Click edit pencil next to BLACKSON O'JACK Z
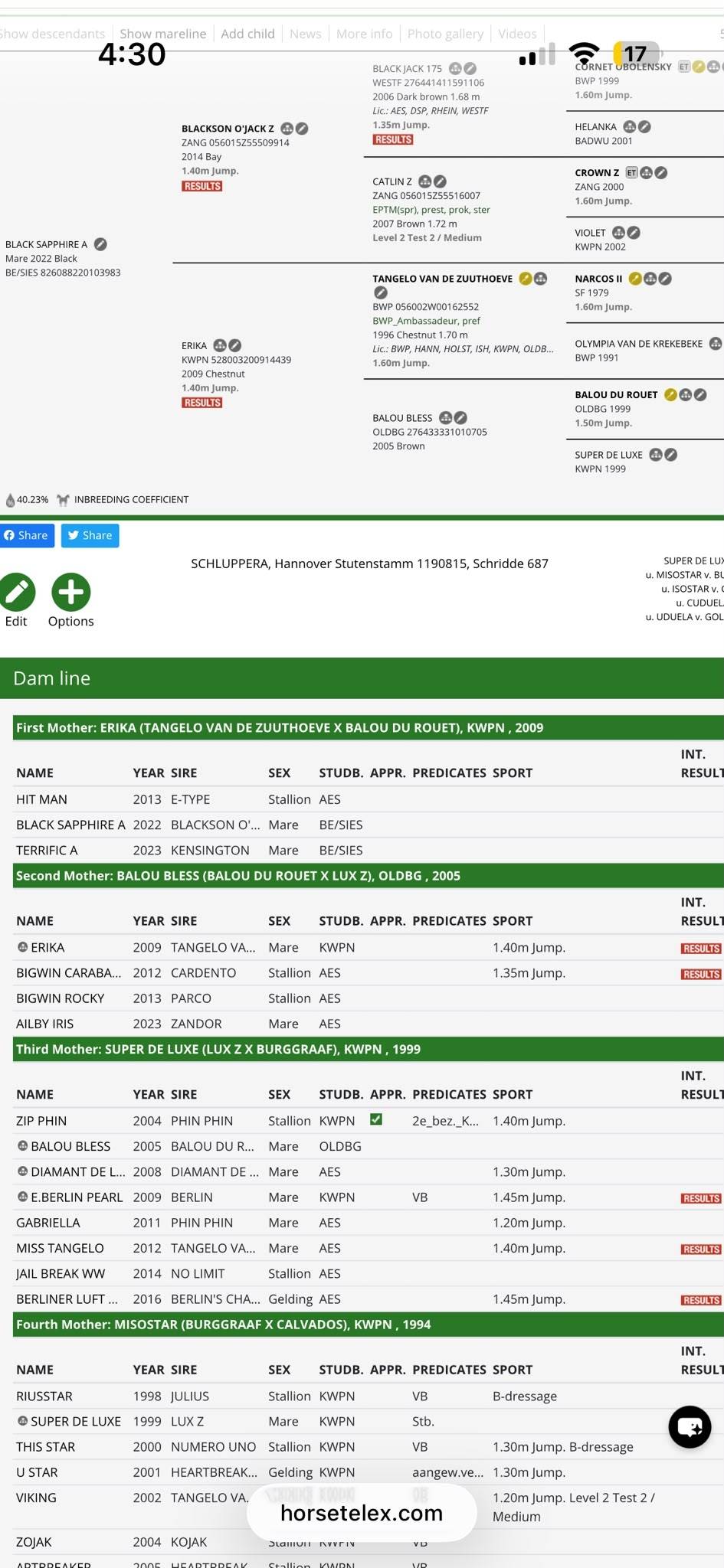Viewport: 724px width, 1568px height. pos(302,129)
